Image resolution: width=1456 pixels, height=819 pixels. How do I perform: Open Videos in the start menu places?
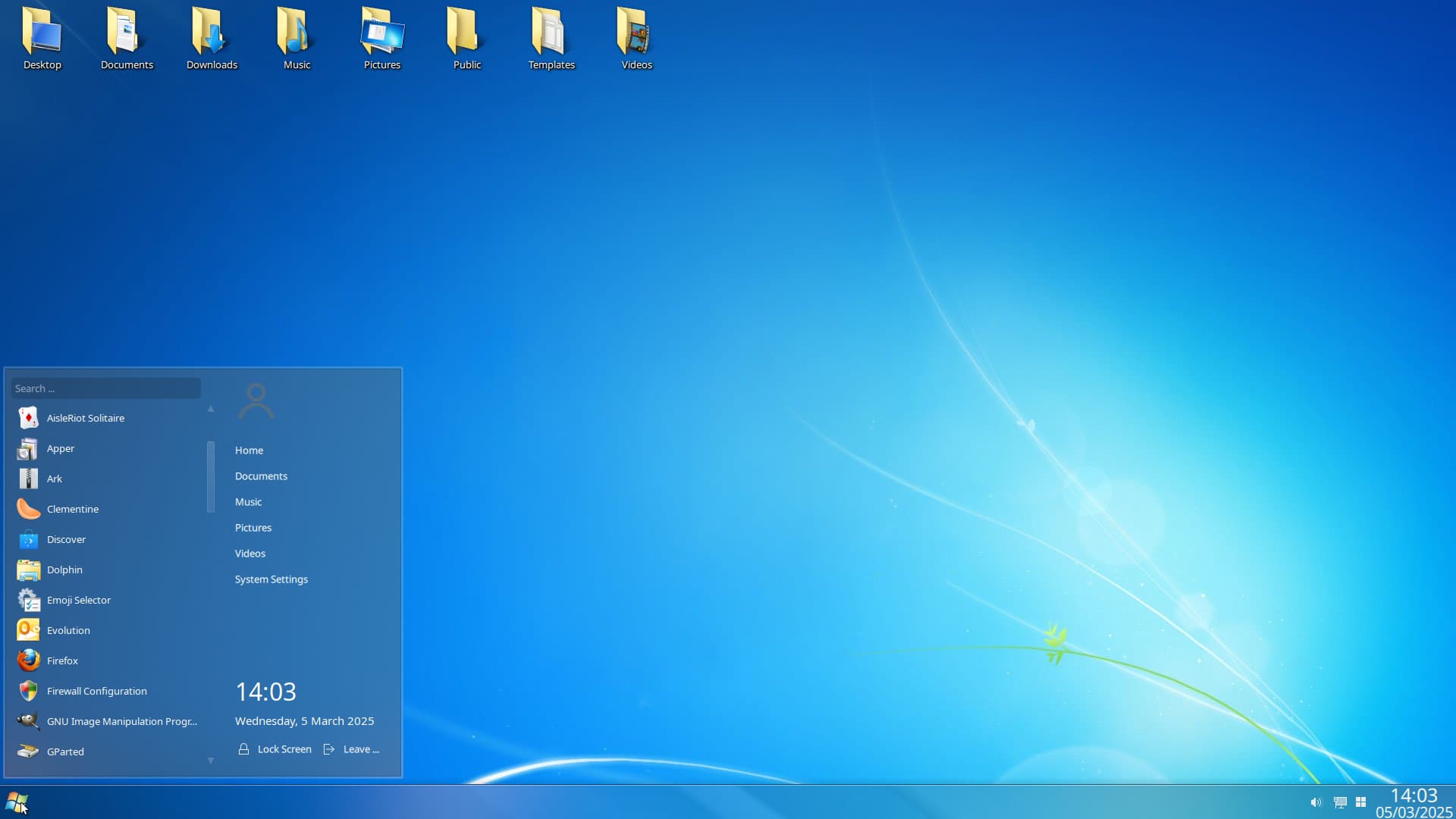249,554
